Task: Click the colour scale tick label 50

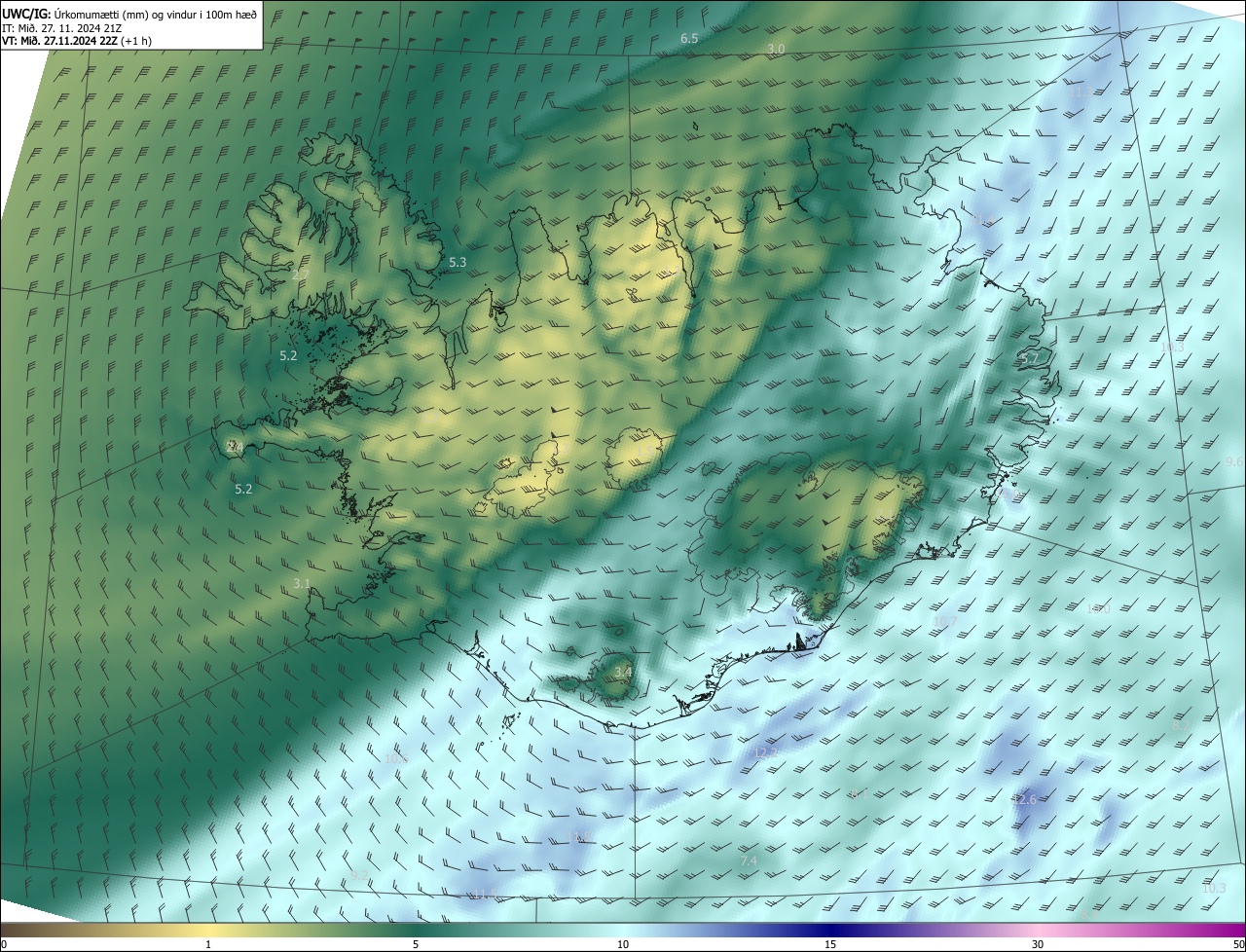Action: [1238, 945]
